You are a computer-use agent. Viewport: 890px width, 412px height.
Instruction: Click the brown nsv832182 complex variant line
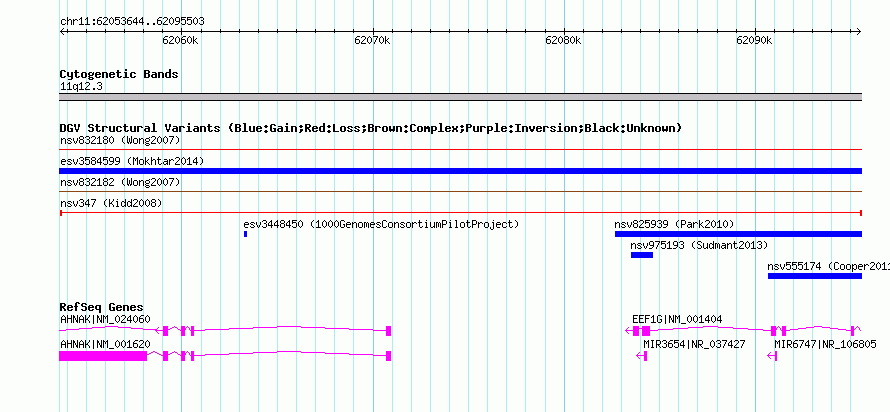coord(460,192)
